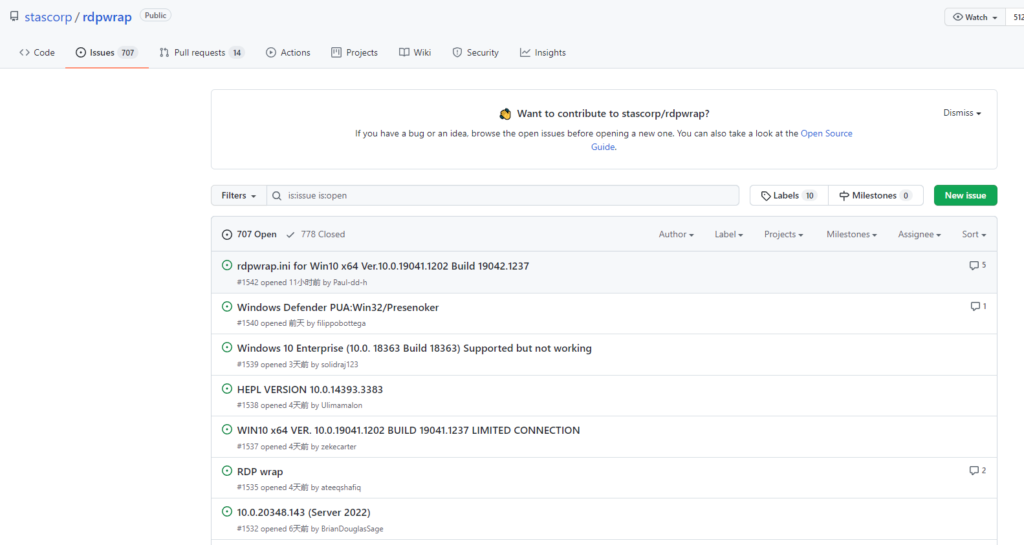Open the Insights tab
The width and height of the screenshot is (1024, 545).
[x=543, y=53]
